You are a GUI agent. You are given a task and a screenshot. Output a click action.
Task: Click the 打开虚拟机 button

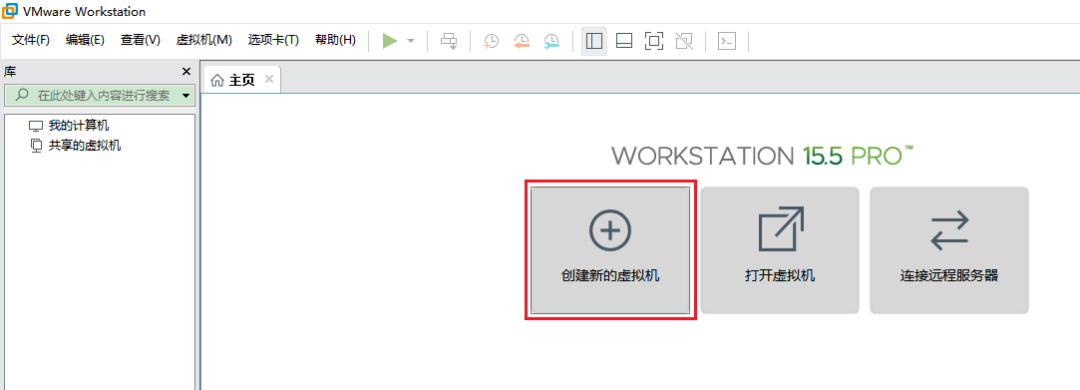coord(780,250)
